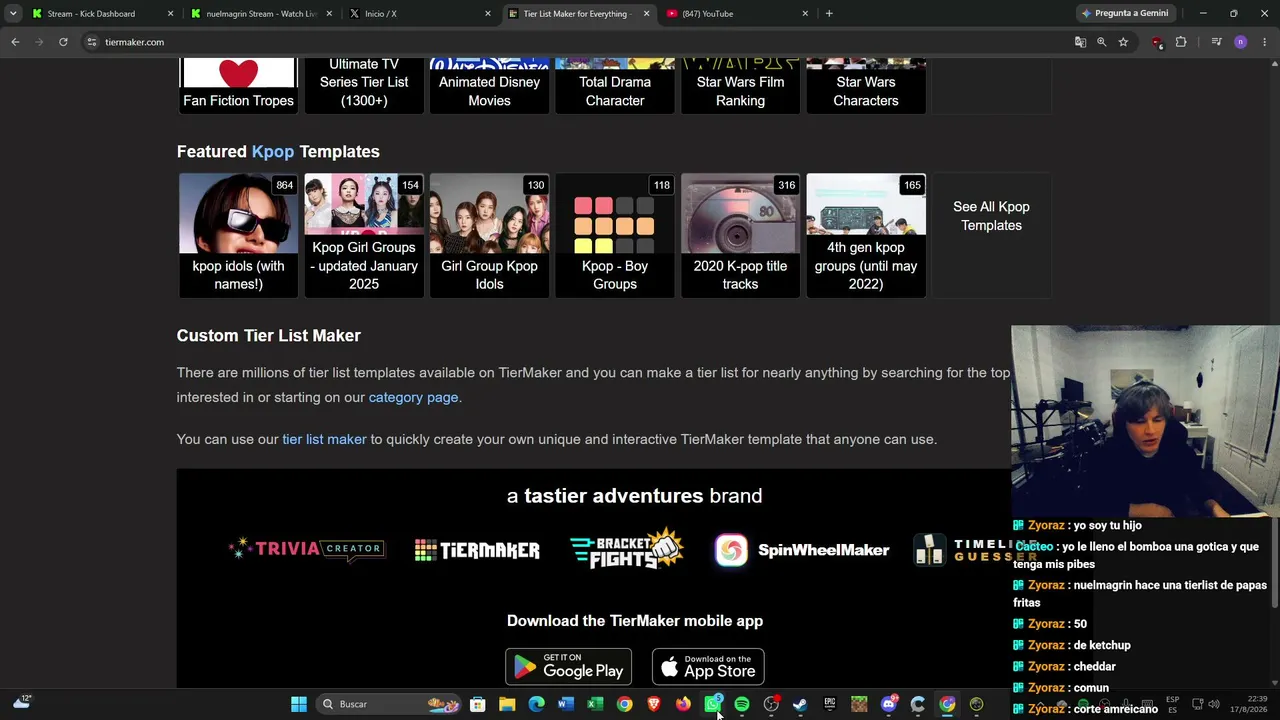Open Spotify from the taskbar
The image size is (1280, 720).
click(742, 704)
